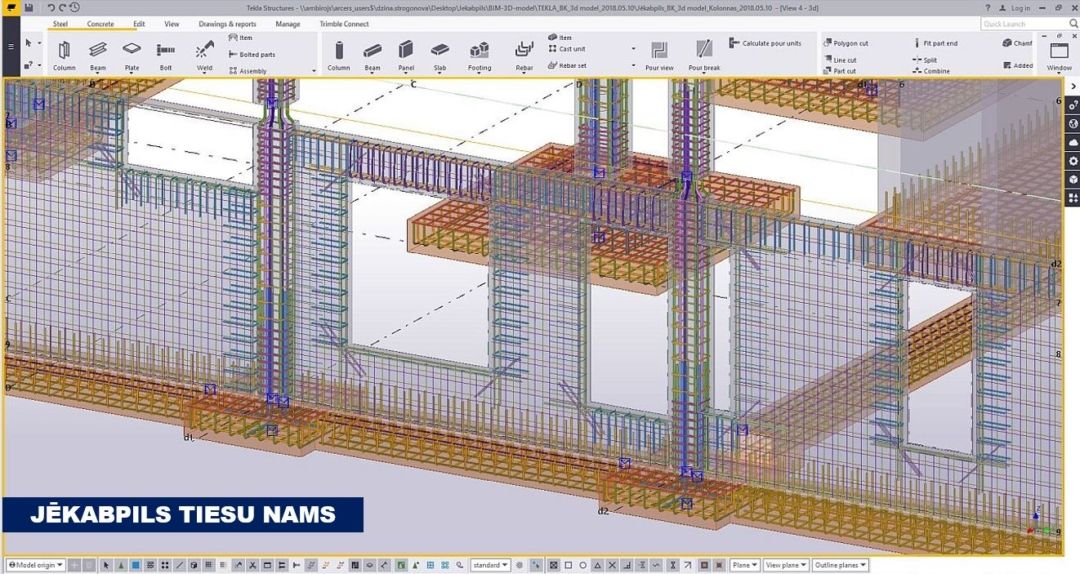This screenshot has height=574, width=1080.
Task: Open the standard snap settings dropdown
Action: click(489, 565)
